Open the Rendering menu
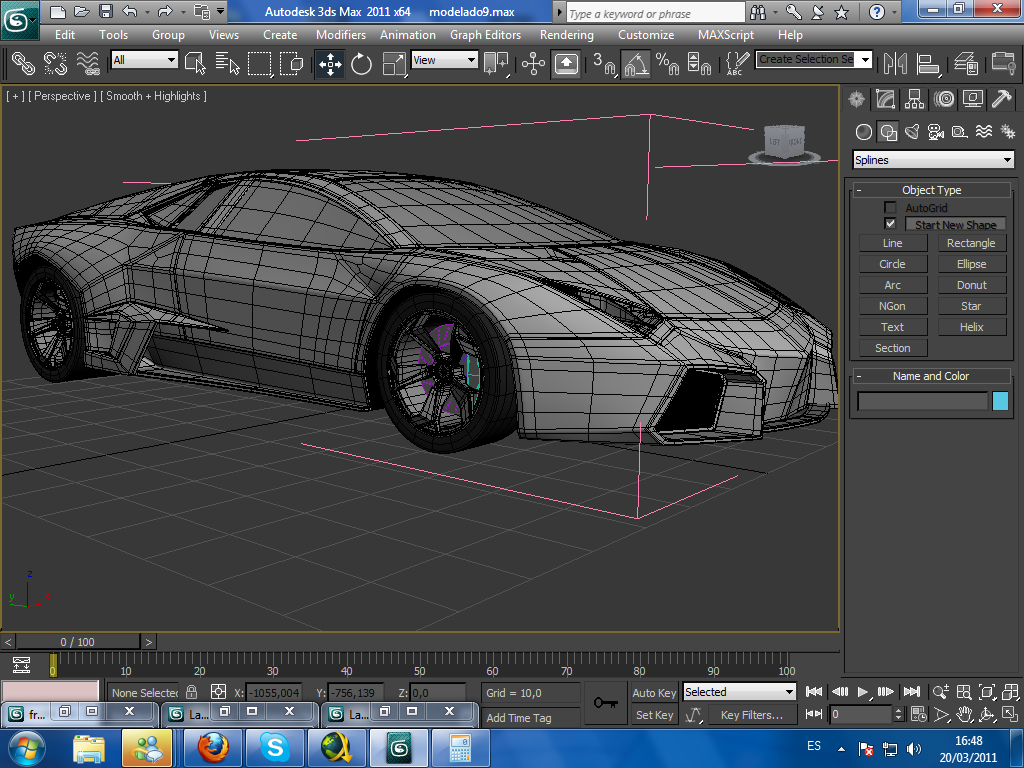The height and width of the screenshot is (768, 1024). coord(566,34)
